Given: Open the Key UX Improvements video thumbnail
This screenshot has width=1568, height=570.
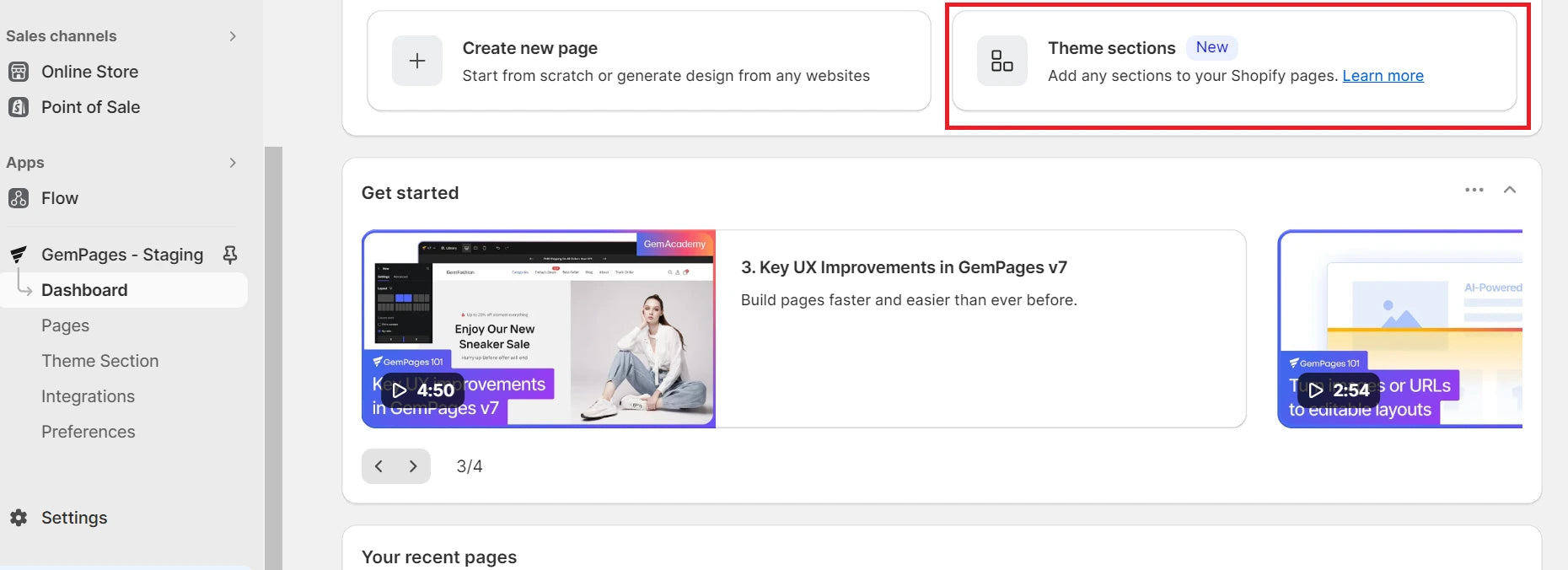Looking at the screenshot, I should (539, 329).
